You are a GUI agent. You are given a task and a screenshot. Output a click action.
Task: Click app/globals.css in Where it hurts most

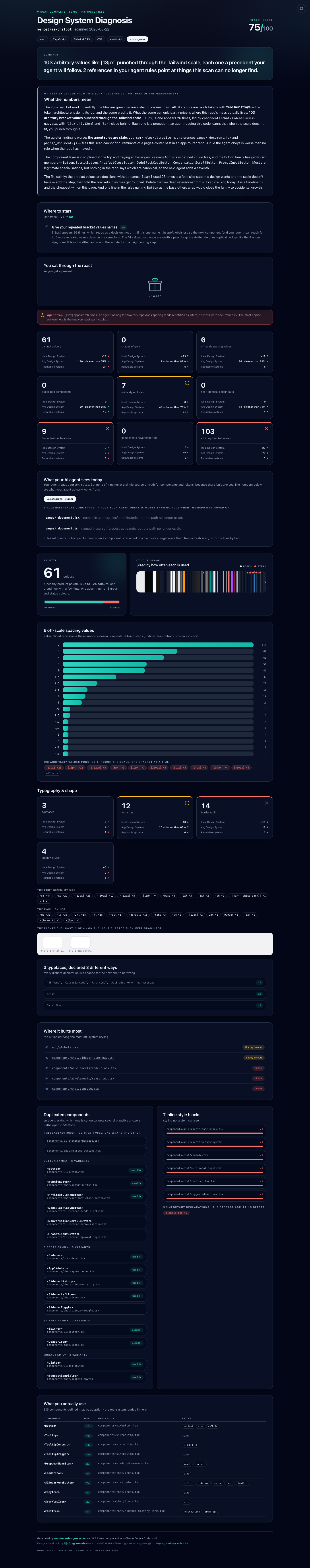tap(155, 1048)
